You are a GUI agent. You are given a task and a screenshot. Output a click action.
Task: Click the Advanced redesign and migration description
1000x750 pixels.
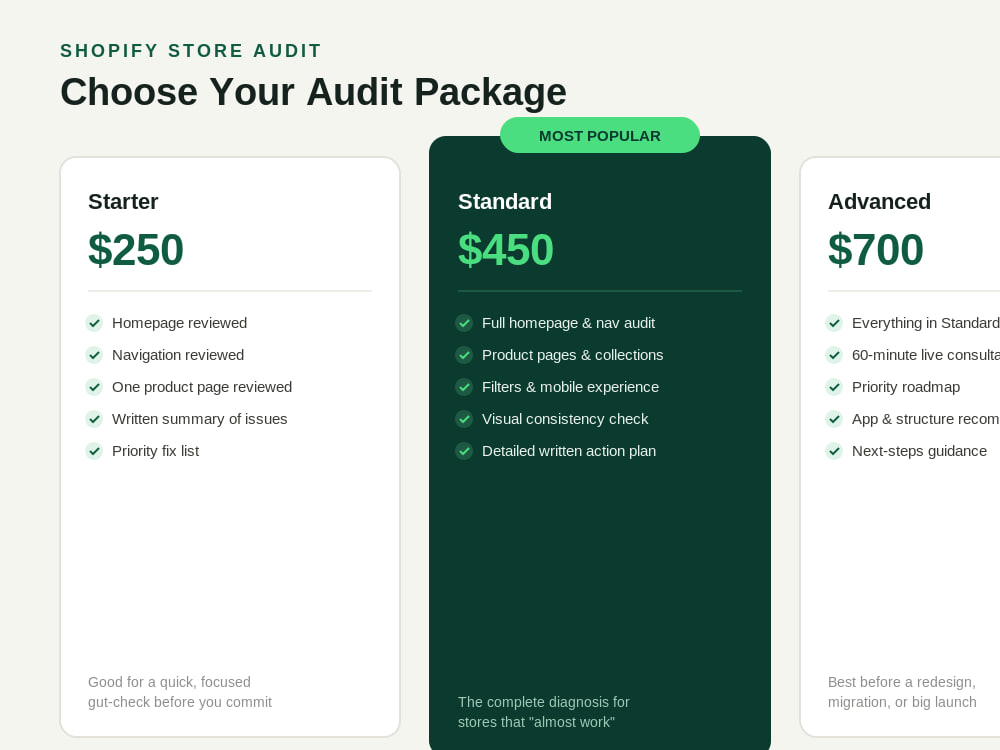902,692
